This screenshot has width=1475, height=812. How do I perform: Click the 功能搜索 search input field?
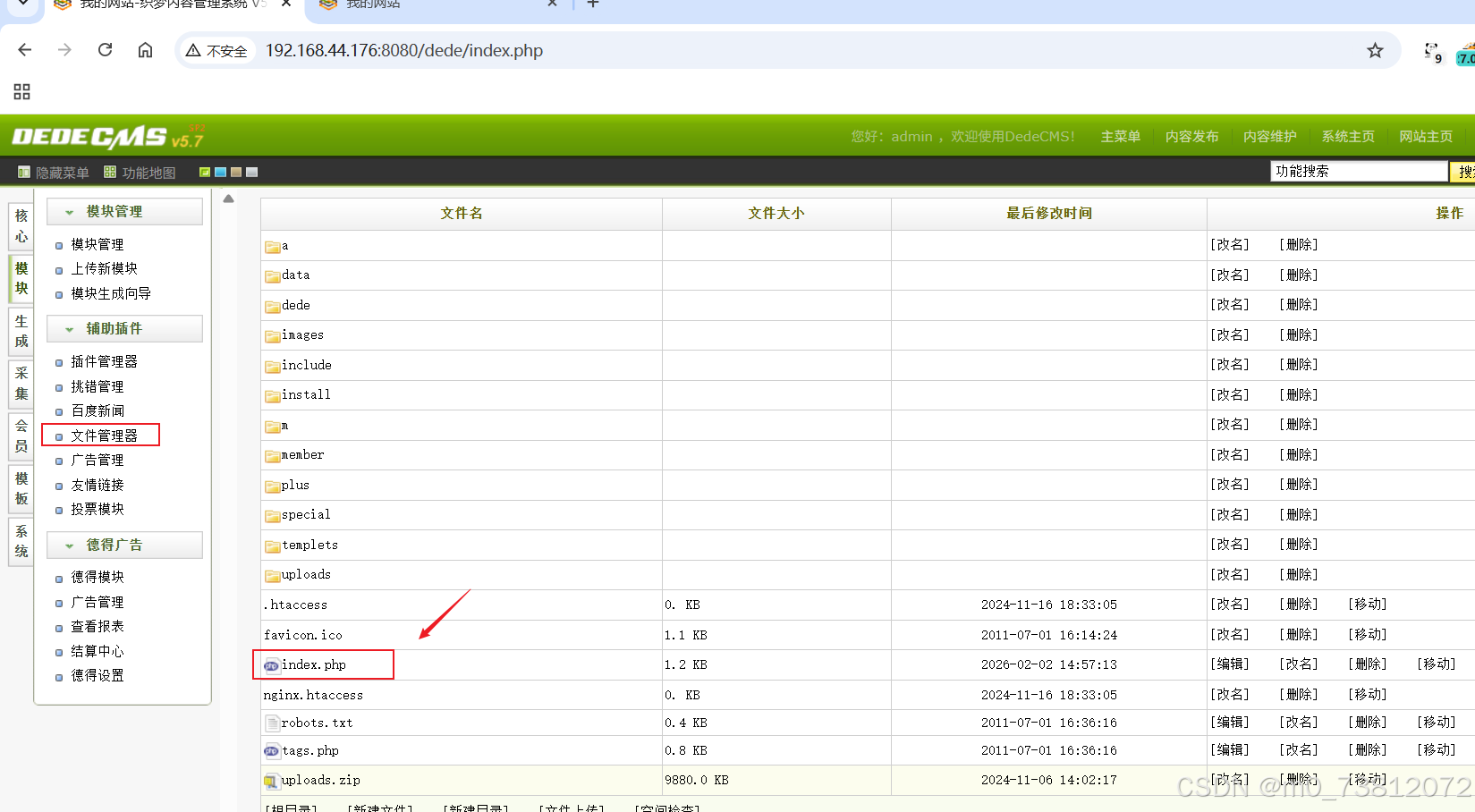(1359, 171)
